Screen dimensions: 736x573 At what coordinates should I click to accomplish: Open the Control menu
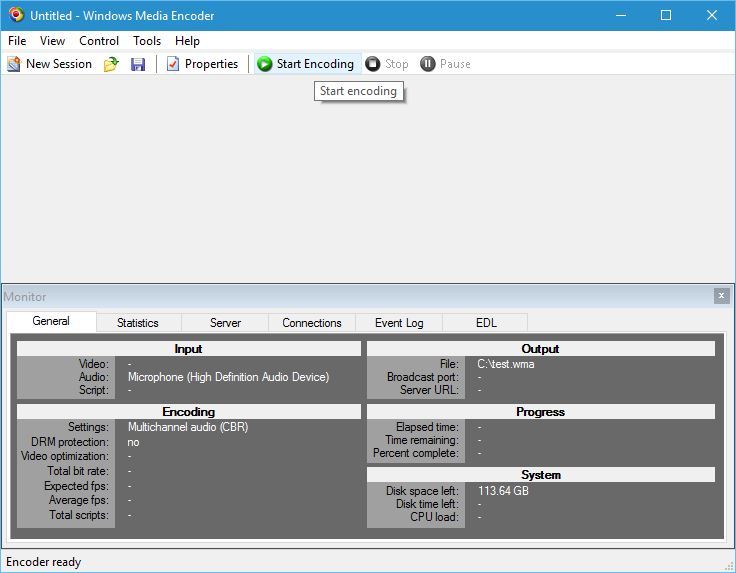click(x=99, y=41)
